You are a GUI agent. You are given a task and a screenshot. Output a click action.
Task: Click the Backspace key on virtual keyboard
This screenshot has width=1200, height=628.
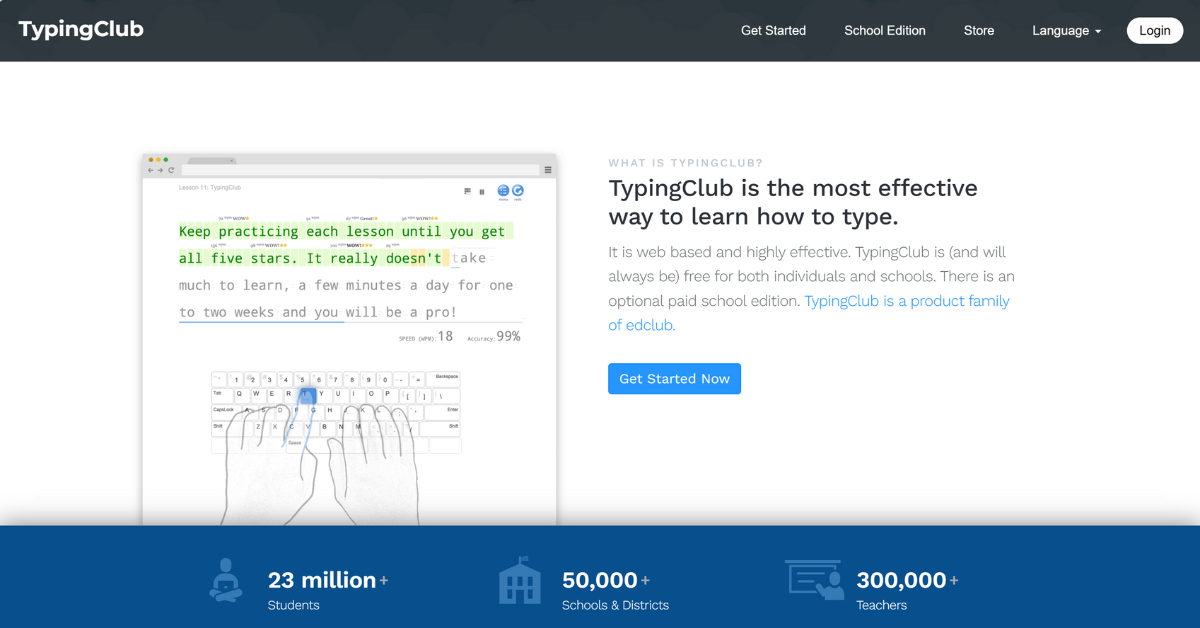pos(446,379)
